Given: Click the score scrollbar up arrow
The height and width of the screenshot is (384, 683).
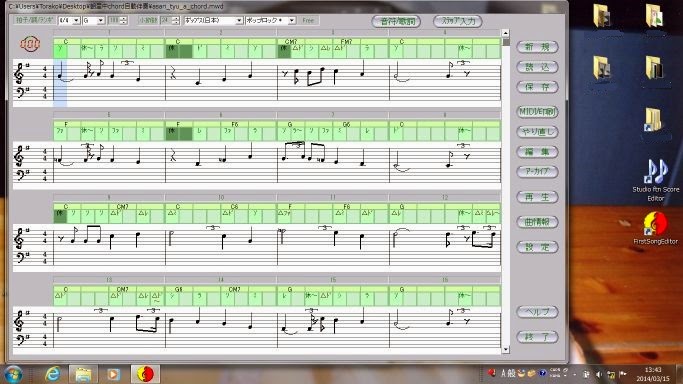Looking at the screenshot, I should click(505, 33).
